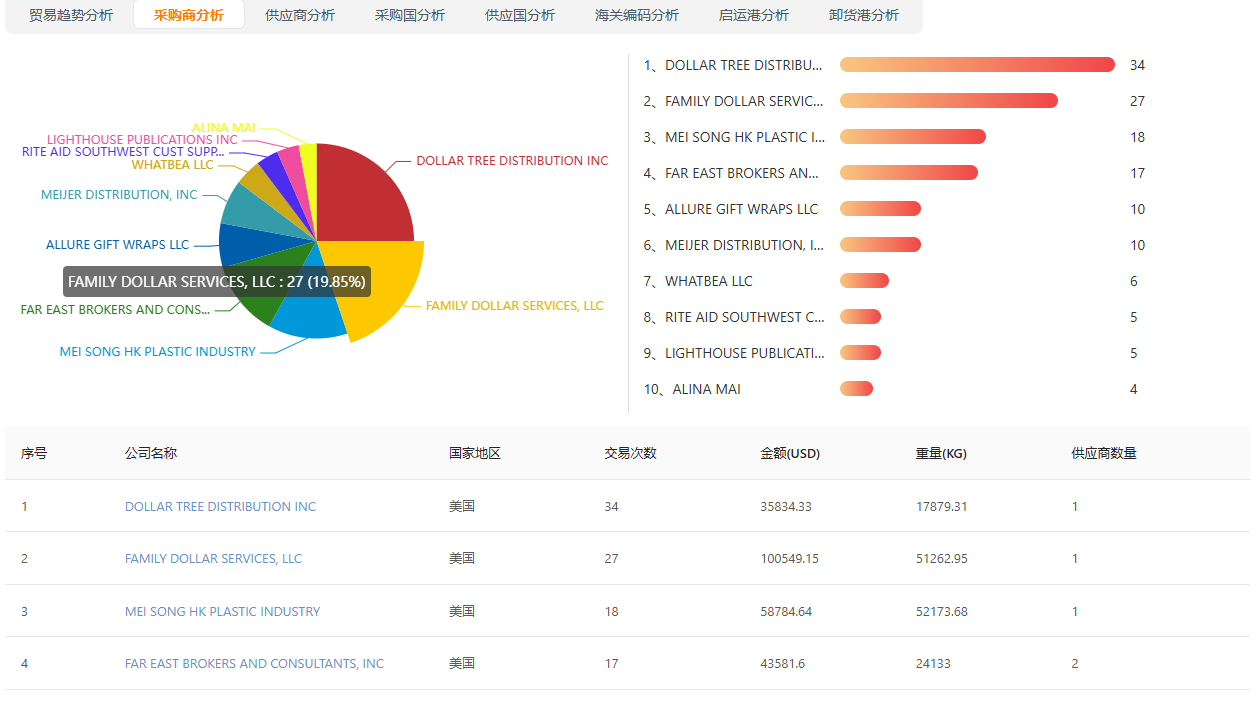The width and height of the screenshot is (1259, 709).
Task: Click the rank 2 FAMILY DOLLAR bar
Action: click(x=949, y=101)
